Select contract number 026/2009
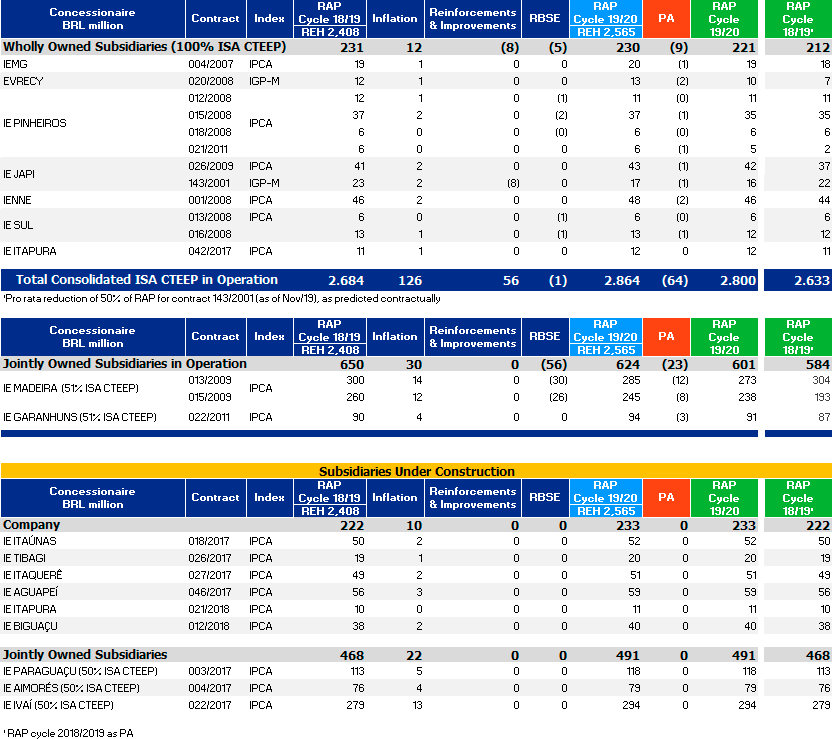Screen dimensions: 832x739 [x=211, y=166]
